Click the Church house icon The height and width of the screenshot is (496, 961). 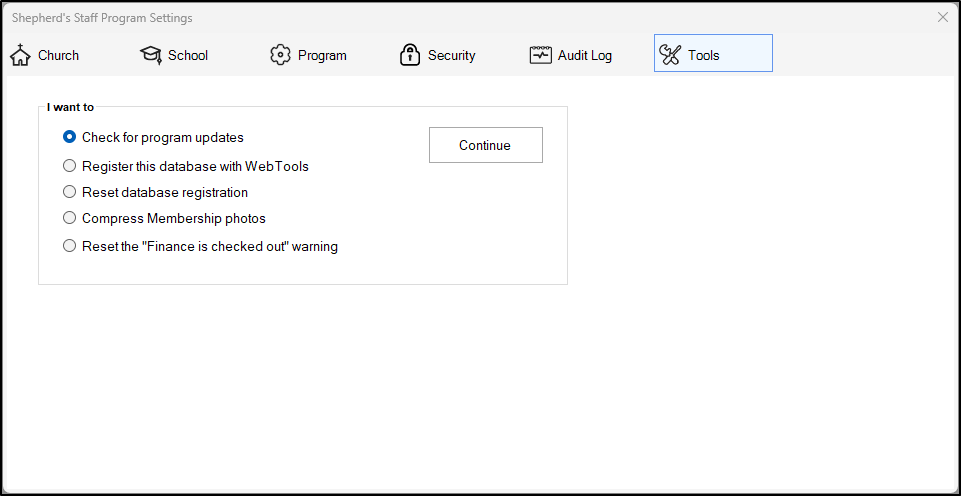(x=20, y=55)
